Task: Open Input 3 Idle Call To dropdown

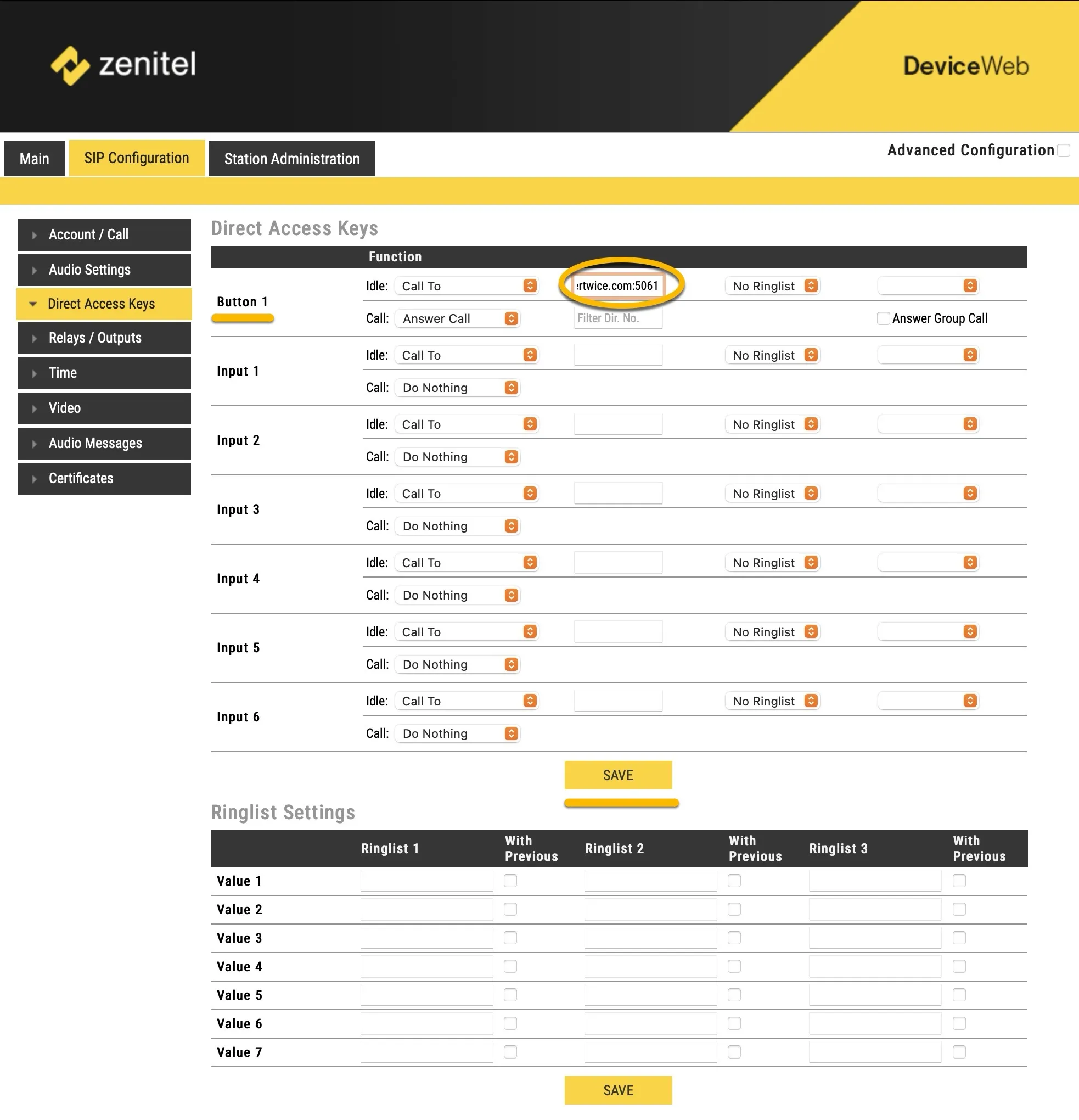Action: 466,493
